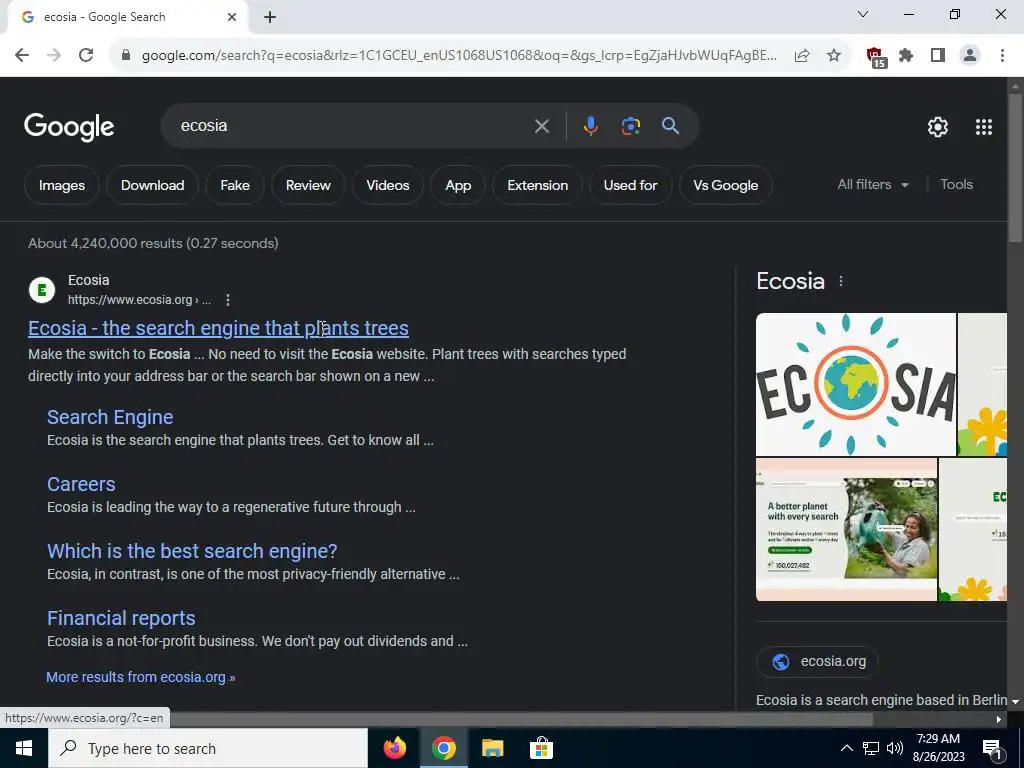The image size is (1024, 768).
Task: Select the Download filter chip
Action: point(152,185)
